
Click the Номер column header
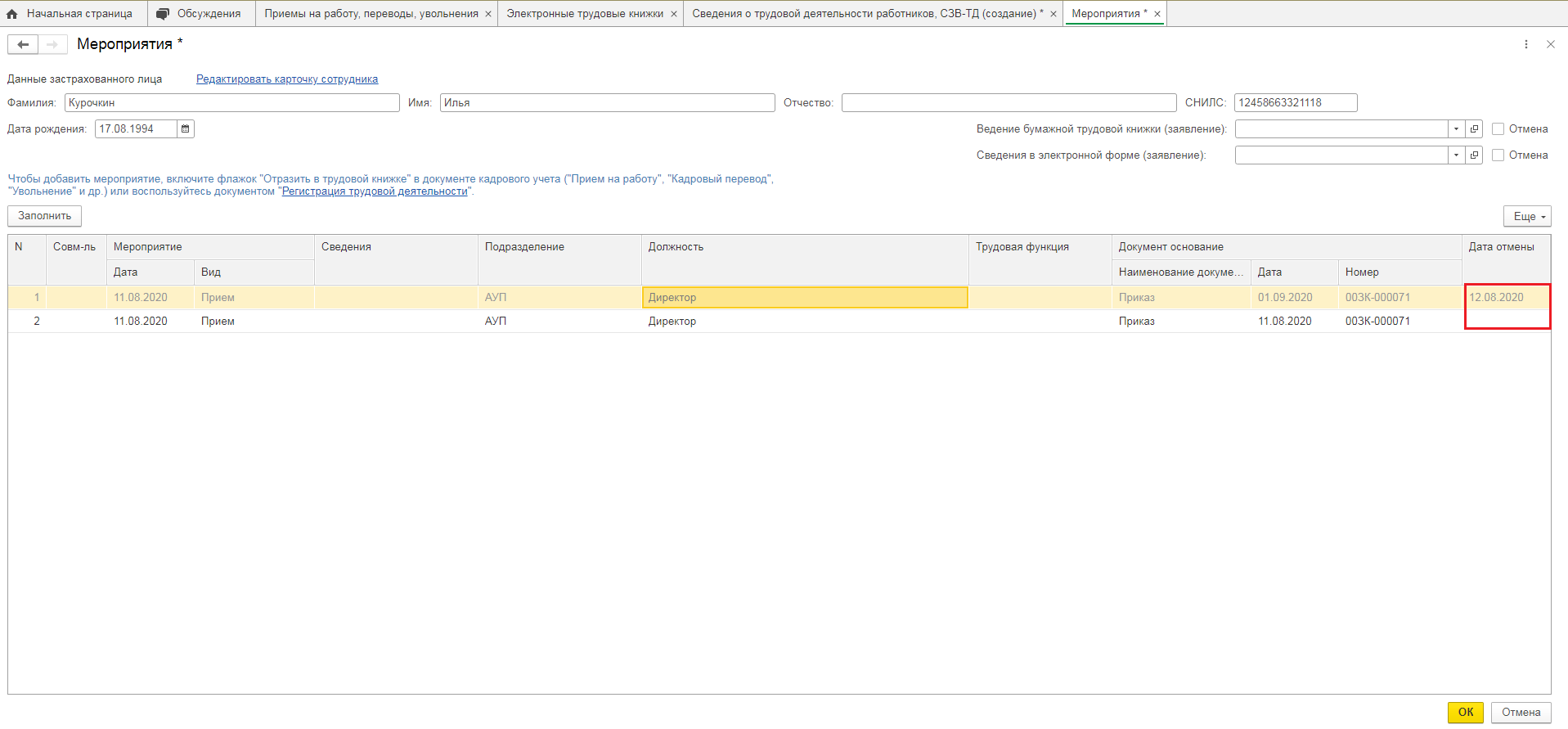tap(1400, 272)
